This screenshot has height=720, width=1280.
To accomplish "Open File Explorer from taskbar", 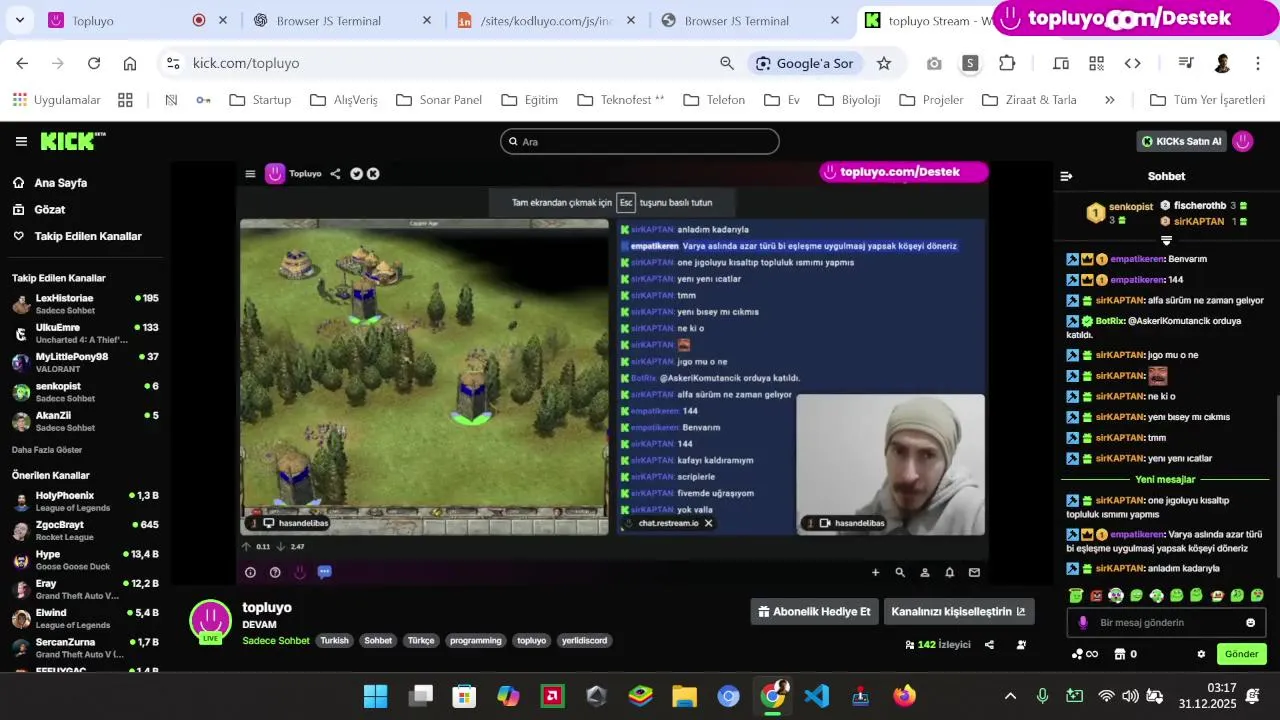I will point(684,696).
